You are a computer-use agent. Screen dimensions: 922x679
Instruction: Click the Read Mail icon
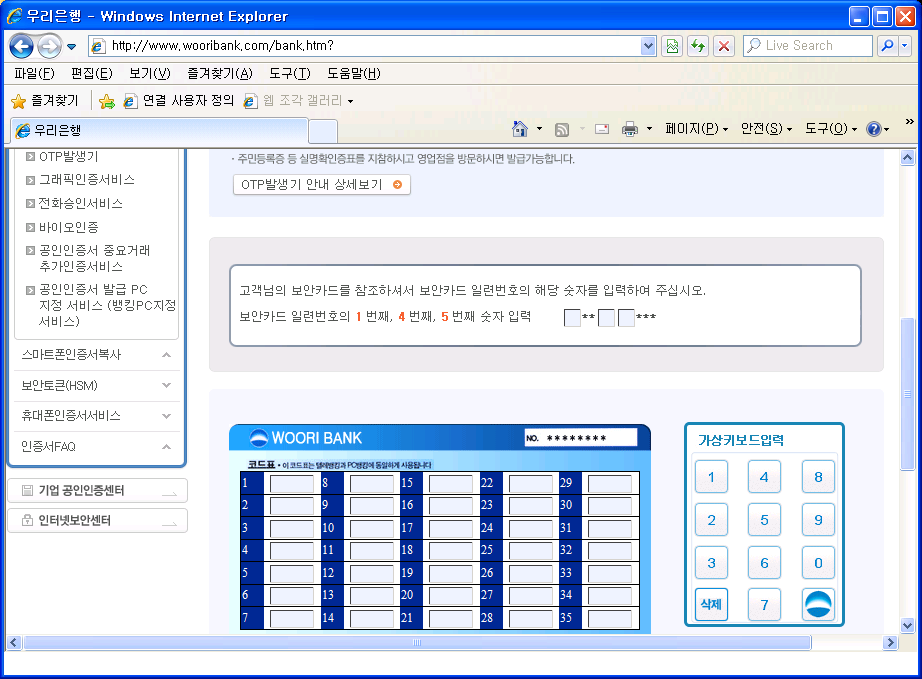602,129
